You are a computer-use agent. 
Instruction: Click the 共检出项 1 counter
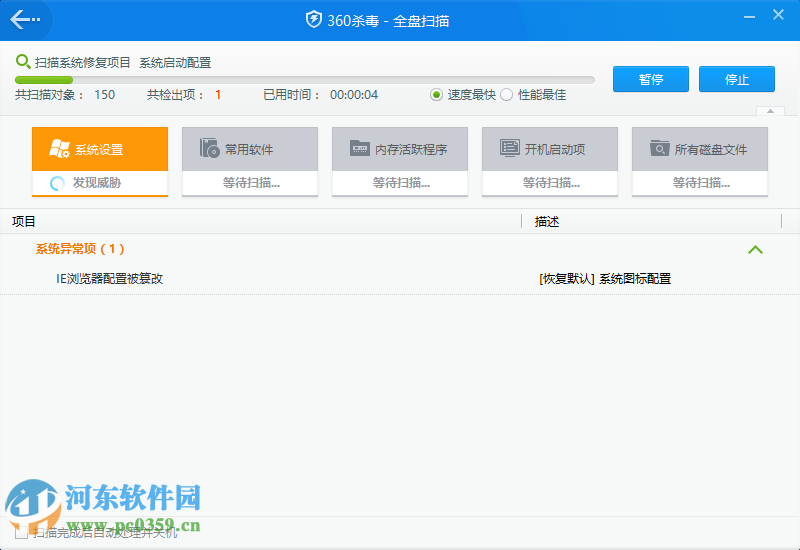click(184, 95)
